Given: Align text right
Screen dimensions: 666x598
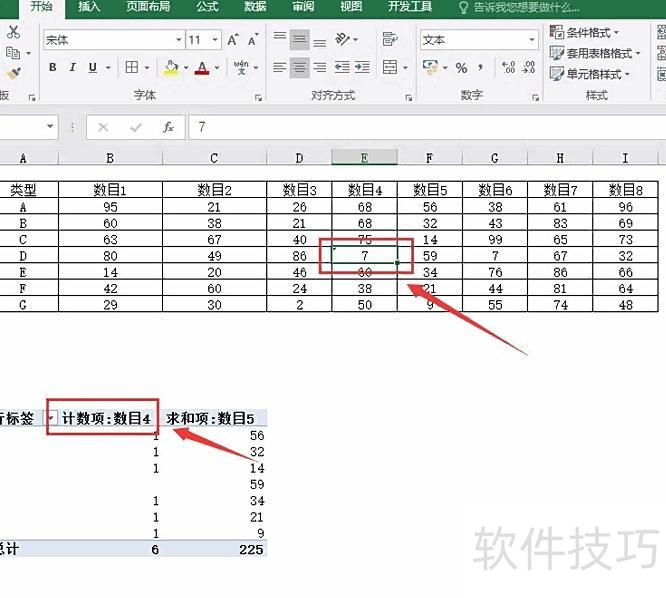Looking at the screenshot, I should (x=320, y=67).
